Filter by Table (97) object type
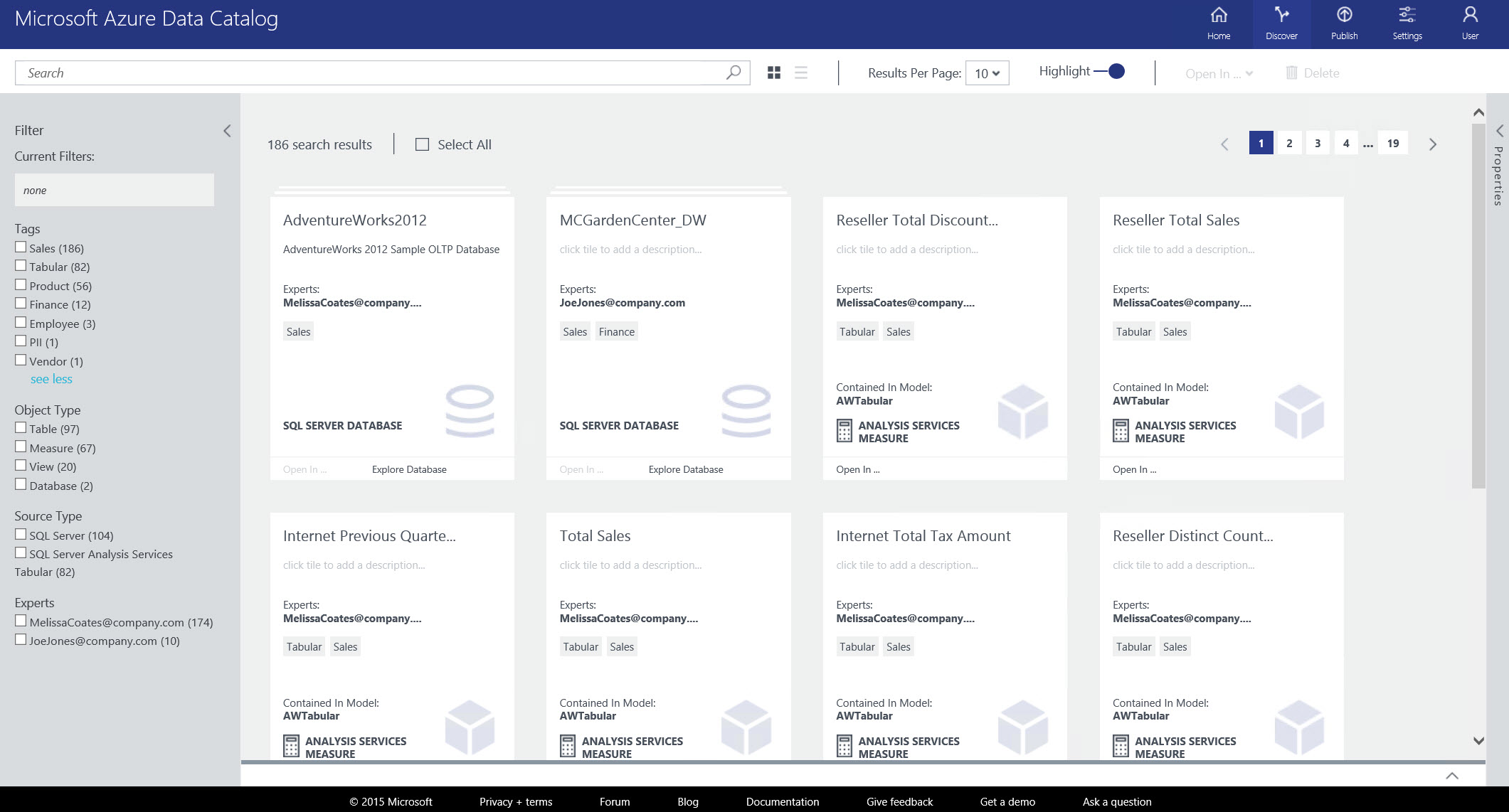The width and height of the screenshot is (1509, 812). (x=21, y=428)
